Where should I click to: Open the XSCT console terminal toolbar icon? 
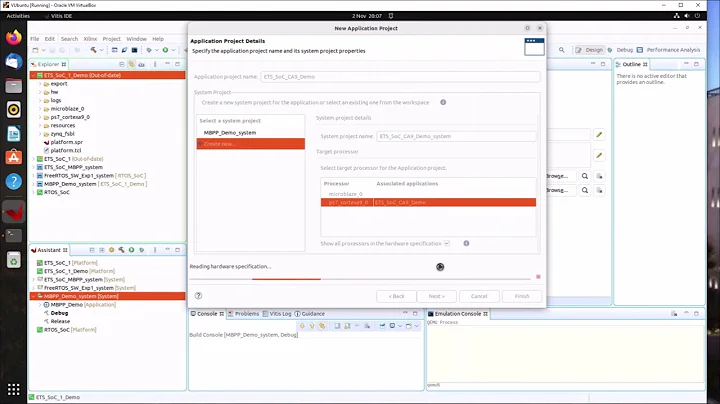(134, 50)
